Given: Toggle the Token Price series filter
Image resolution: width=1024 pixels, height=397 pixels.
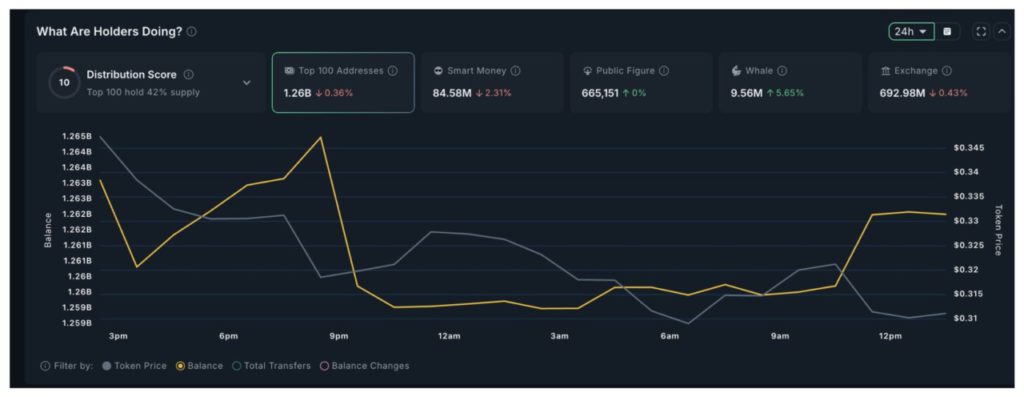Looking at the screenshot, I should (x=135, y=366).
